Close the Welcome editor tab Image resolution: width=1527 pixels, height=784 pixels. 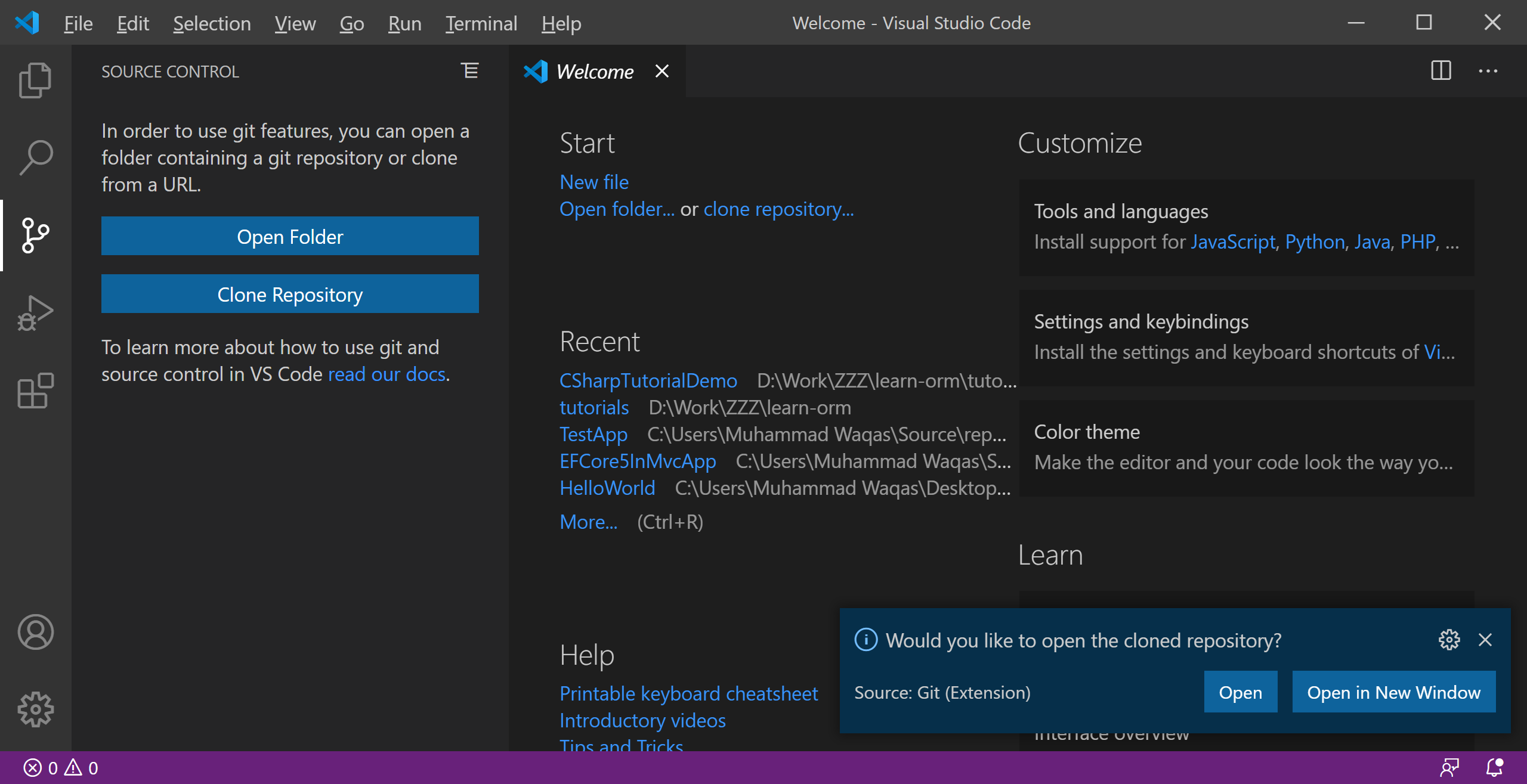point(662,70)
